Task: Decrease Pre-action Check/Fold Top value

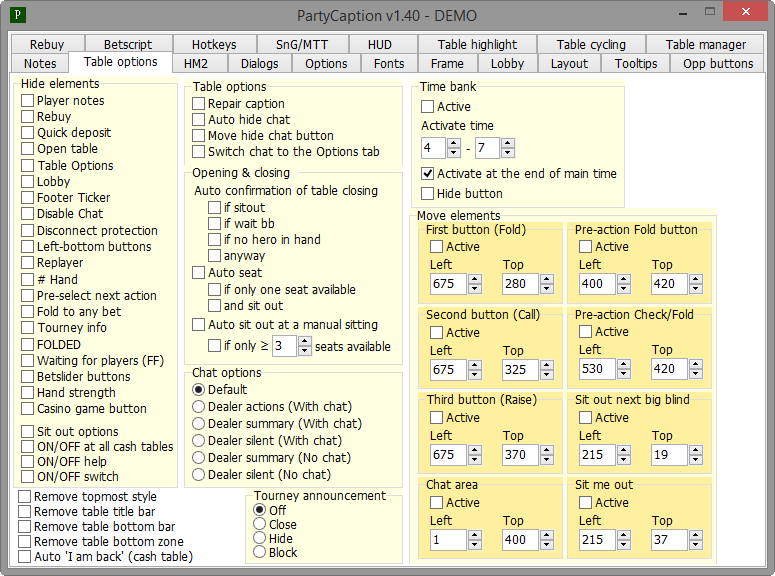Action: click(696, 374)
